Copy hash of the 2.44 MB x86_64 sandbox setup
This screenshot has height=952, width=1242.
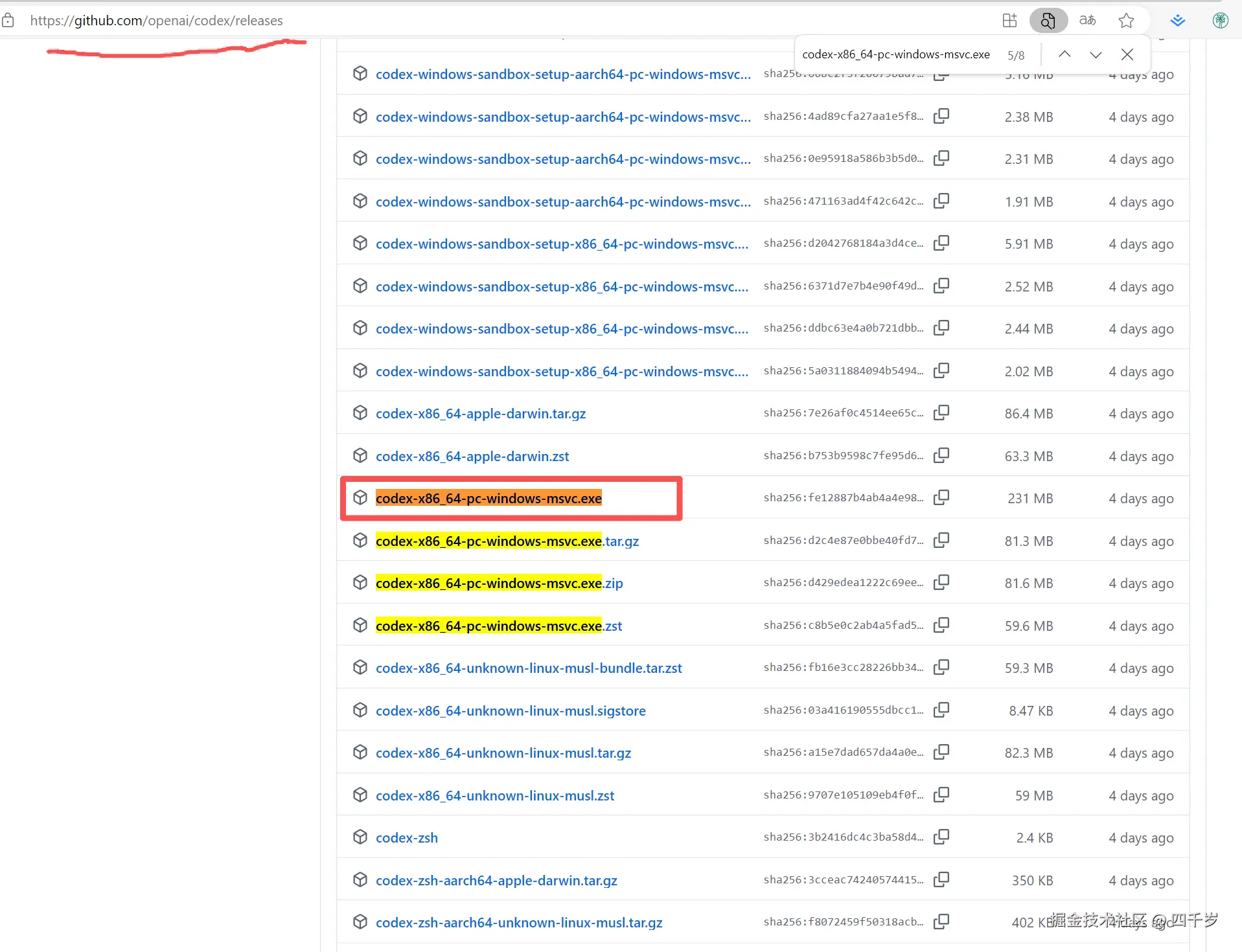click(x=941, y=328)
